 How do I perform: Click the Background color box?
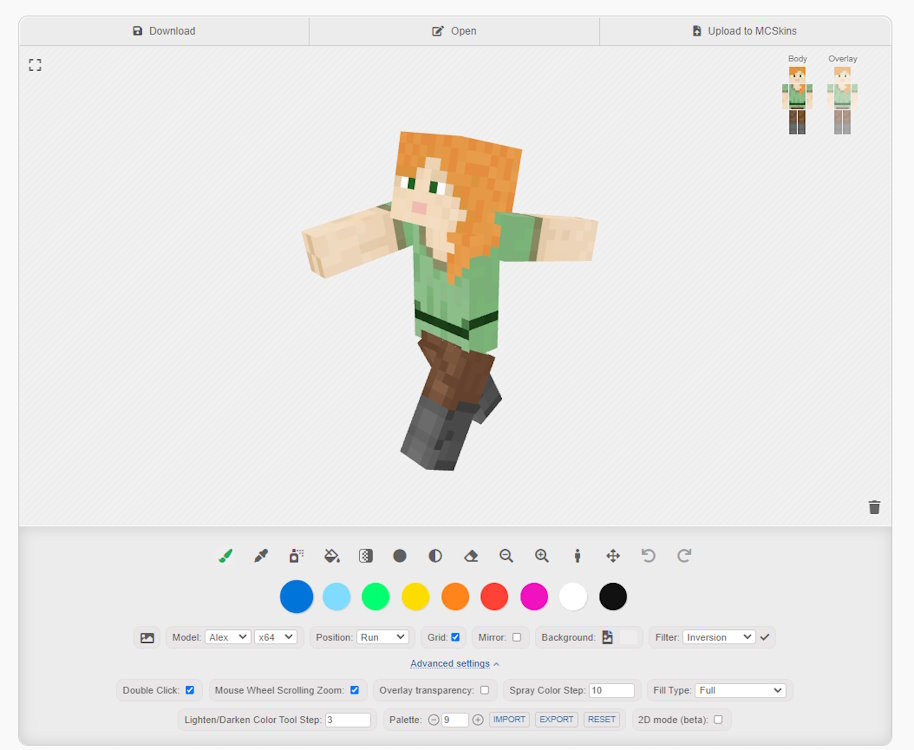click(628, 637)
